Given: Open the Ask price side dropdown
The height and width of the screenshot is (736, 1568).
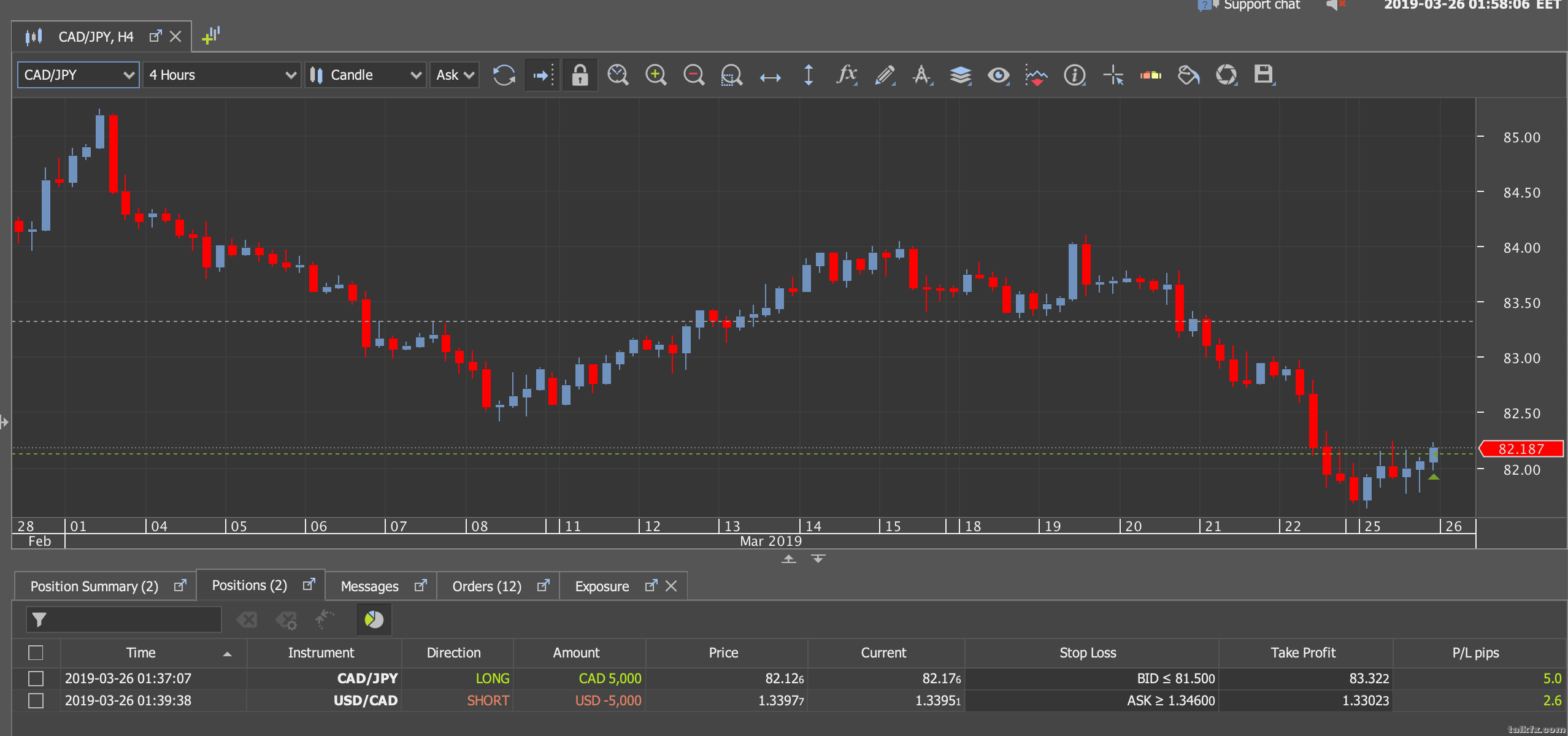Looking at the screenshot, I should [455, 75].
